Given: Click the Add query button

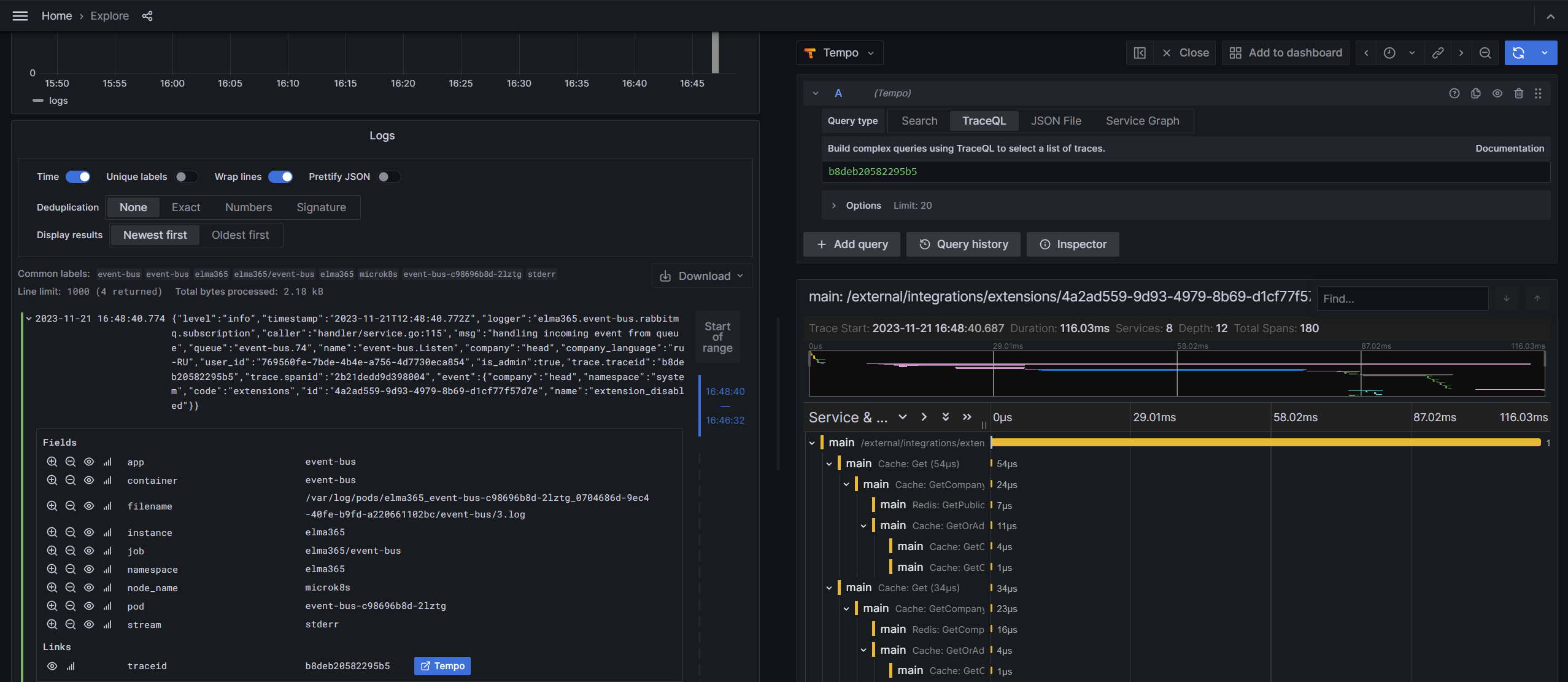Looking at the screenshot, I should pos(851,244).
